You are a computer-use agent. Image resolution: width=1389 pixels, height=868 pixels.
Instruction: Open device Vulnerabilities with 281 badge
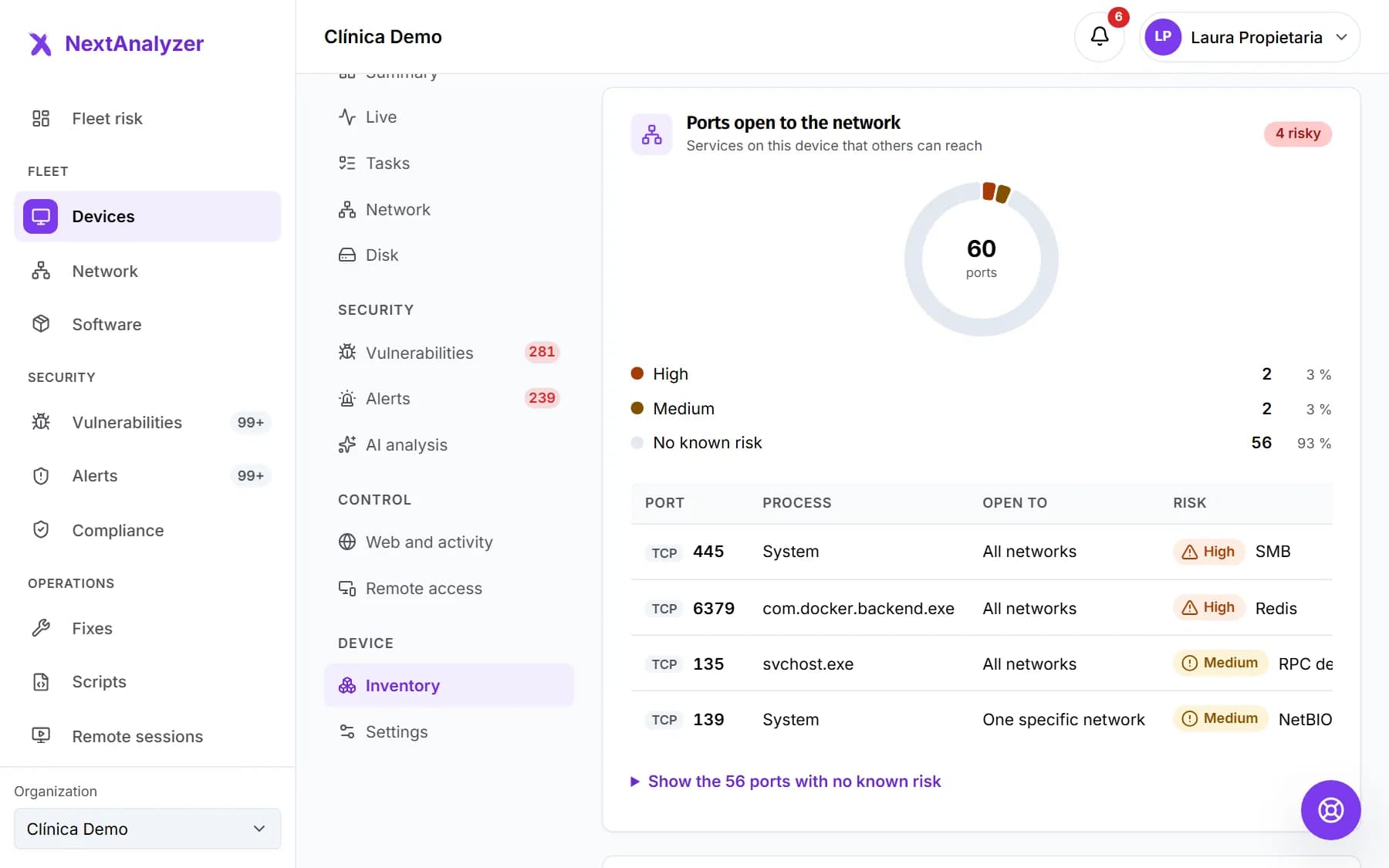(448, 353)
